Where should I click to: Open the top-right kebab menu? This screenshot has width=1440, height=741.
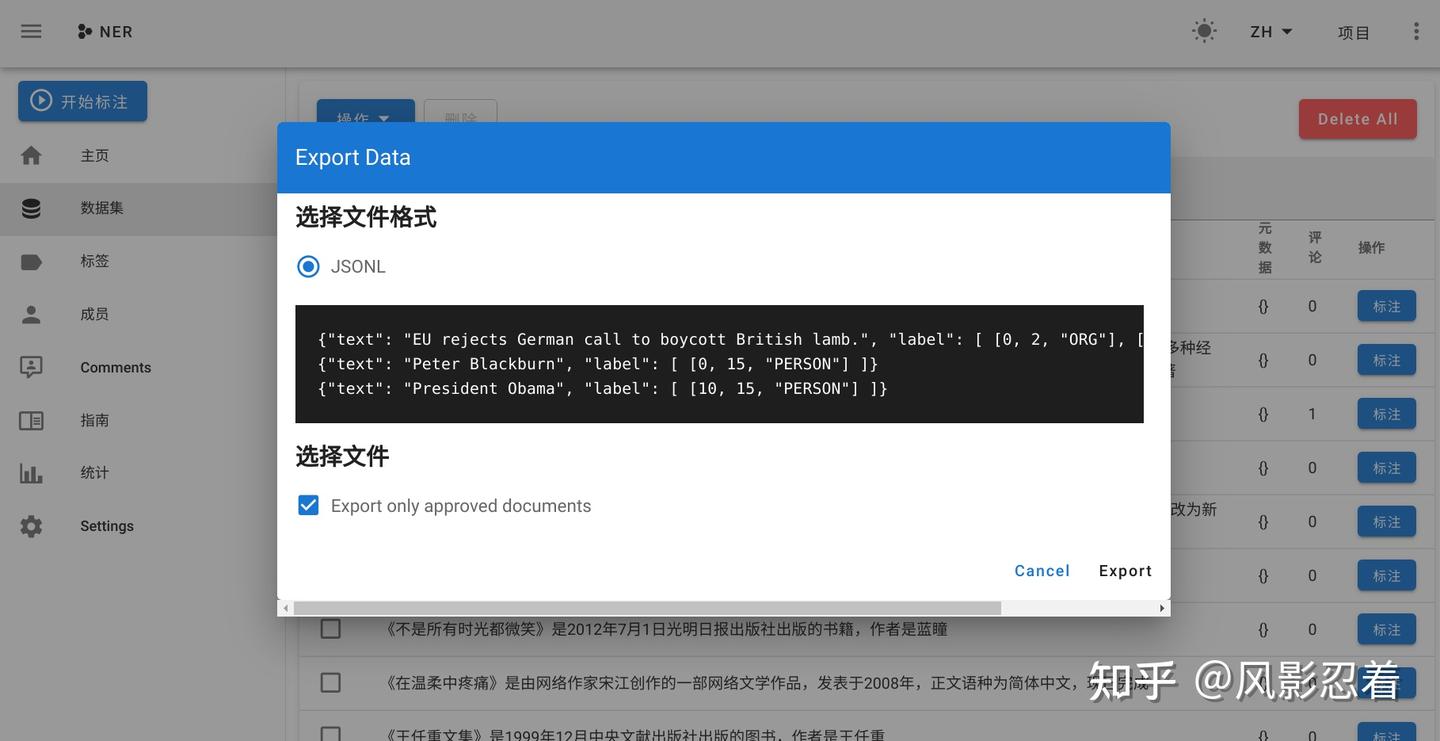click(1416, 31)
